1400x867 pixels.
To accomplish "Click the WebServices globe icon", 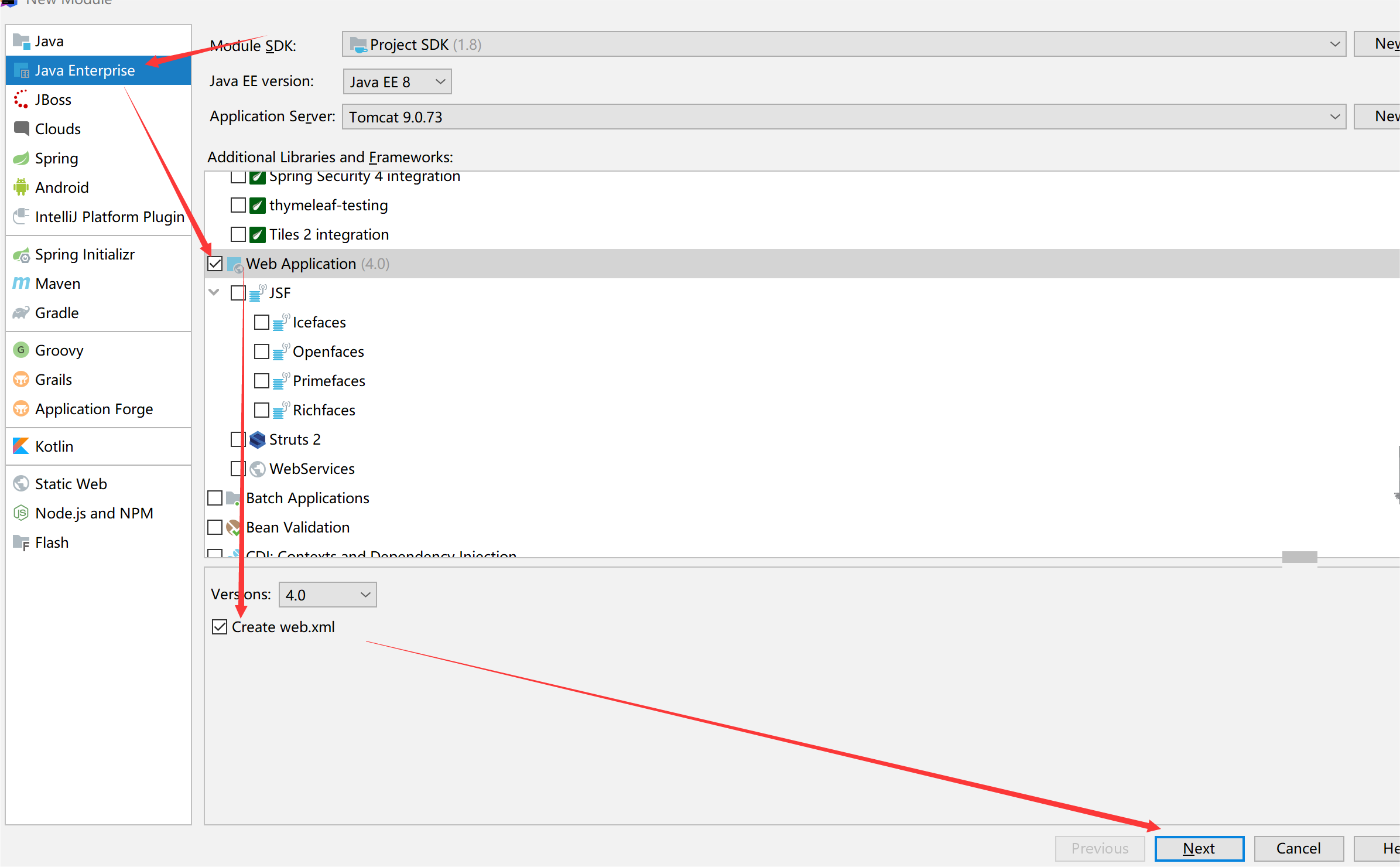I will (258, 469).
